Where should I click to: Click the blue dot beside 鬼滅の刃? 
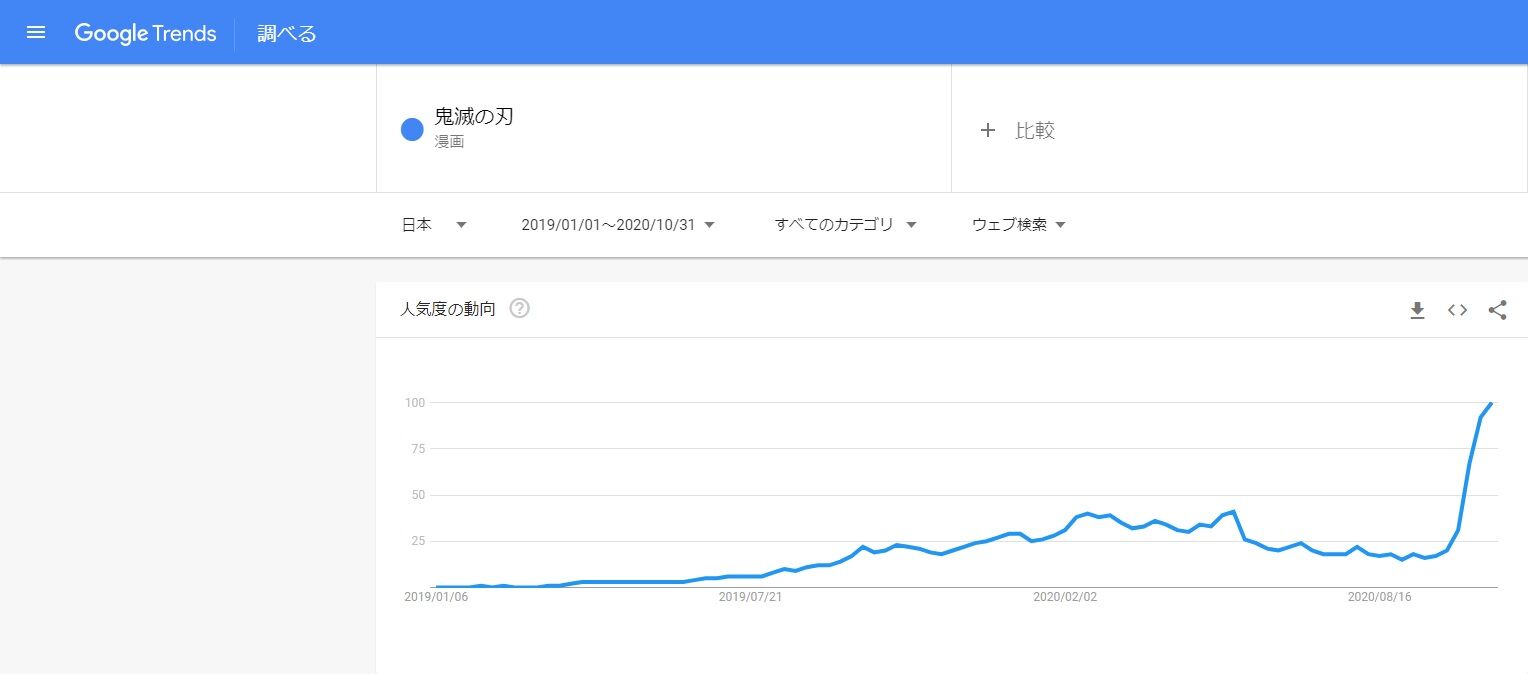coord(412,129)
